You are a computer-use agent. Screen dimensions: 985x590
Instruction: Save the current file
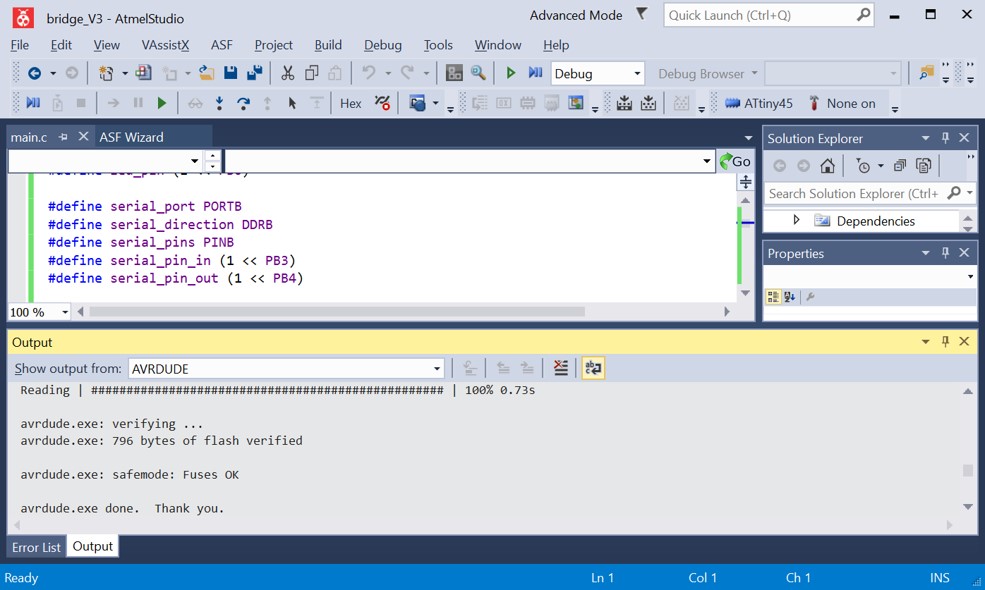click(x=231, y=73)
